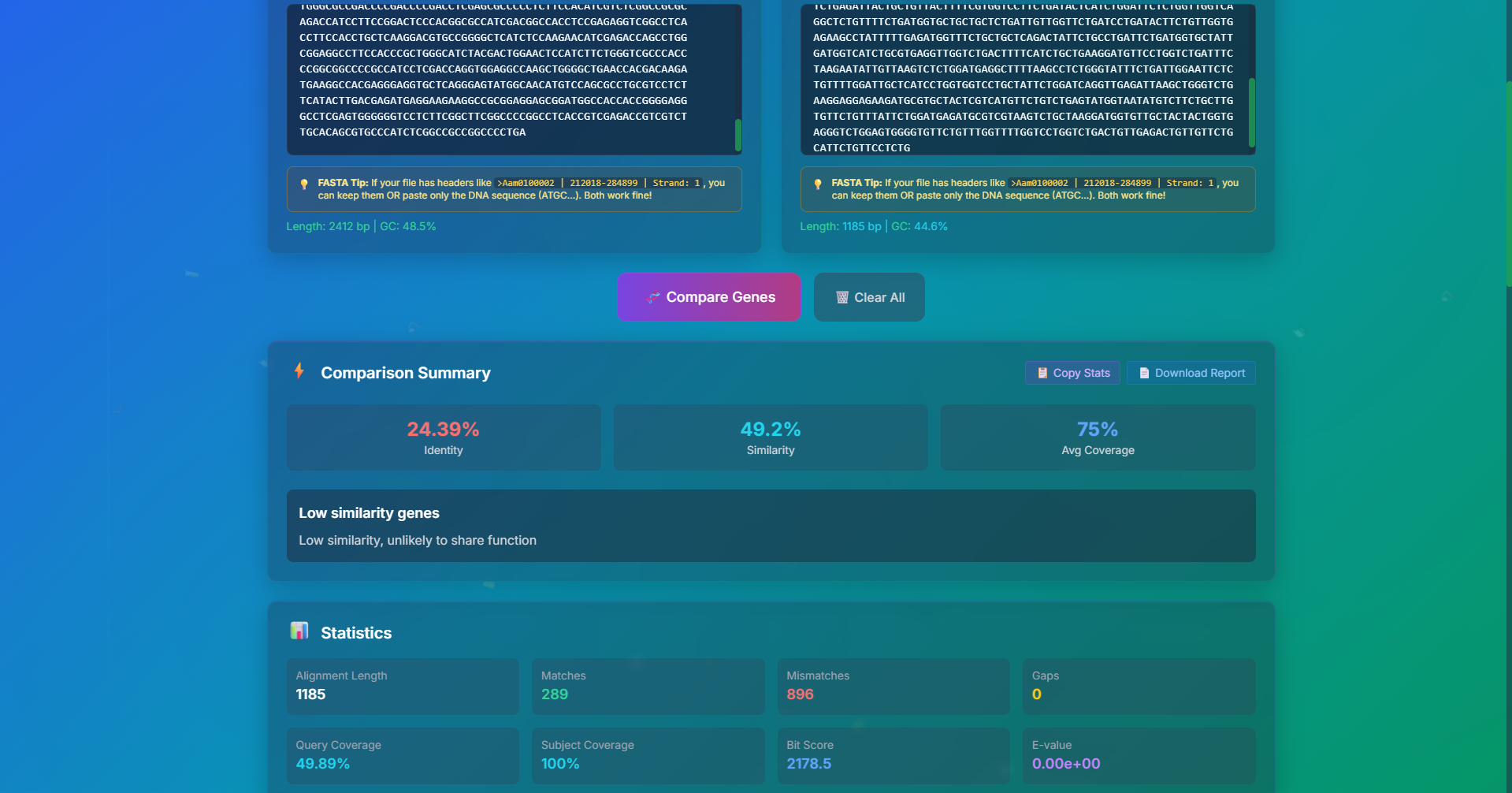
Task: Select the 24.39% Identity card
Action: (443, 437)
